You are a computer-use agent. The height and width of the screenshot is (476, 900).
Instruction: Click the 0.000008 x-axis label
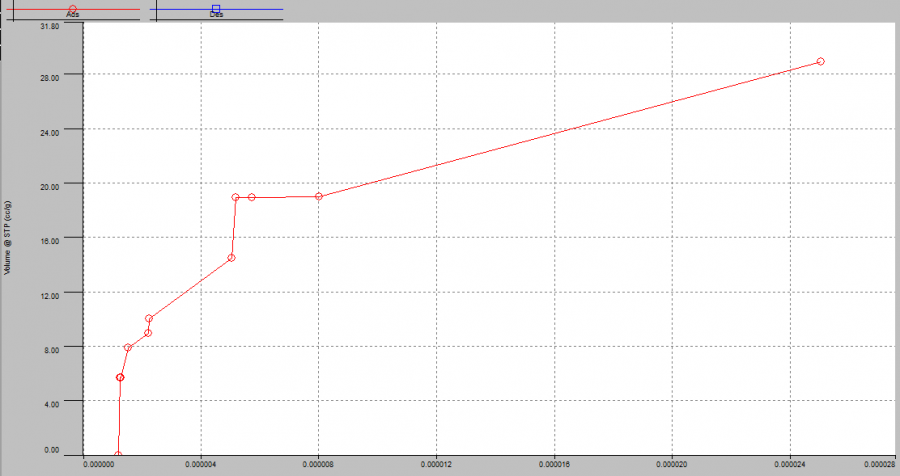(x=319, y=465)
